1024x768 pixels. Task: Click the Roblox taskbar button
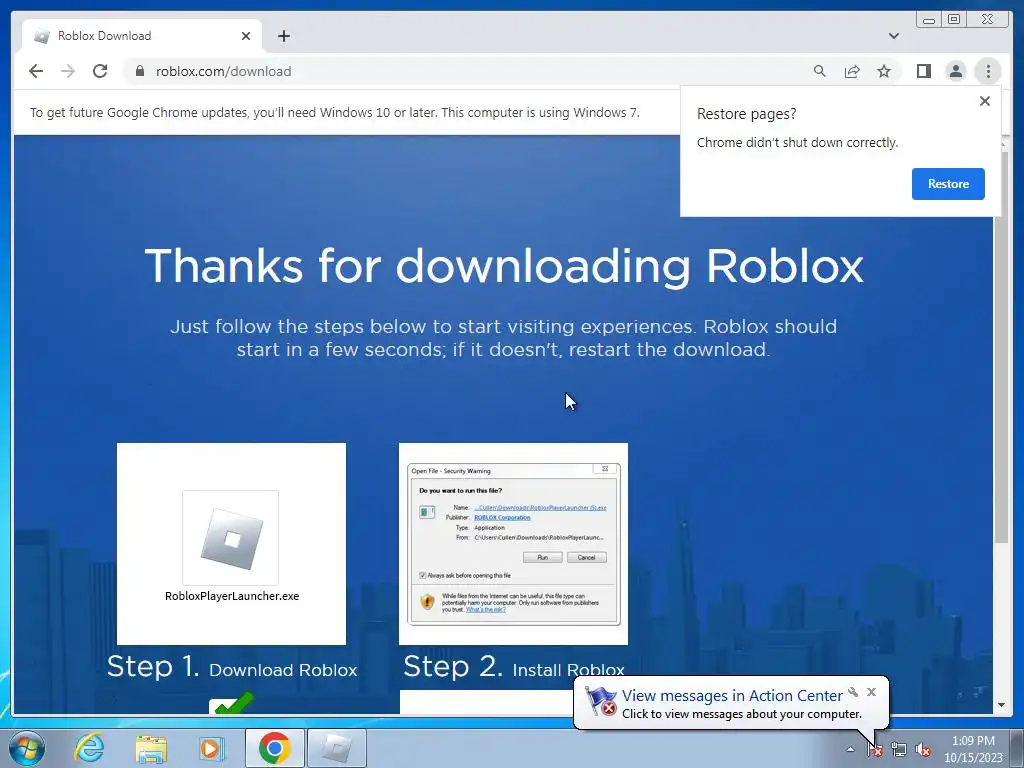[x=337, y=748]
